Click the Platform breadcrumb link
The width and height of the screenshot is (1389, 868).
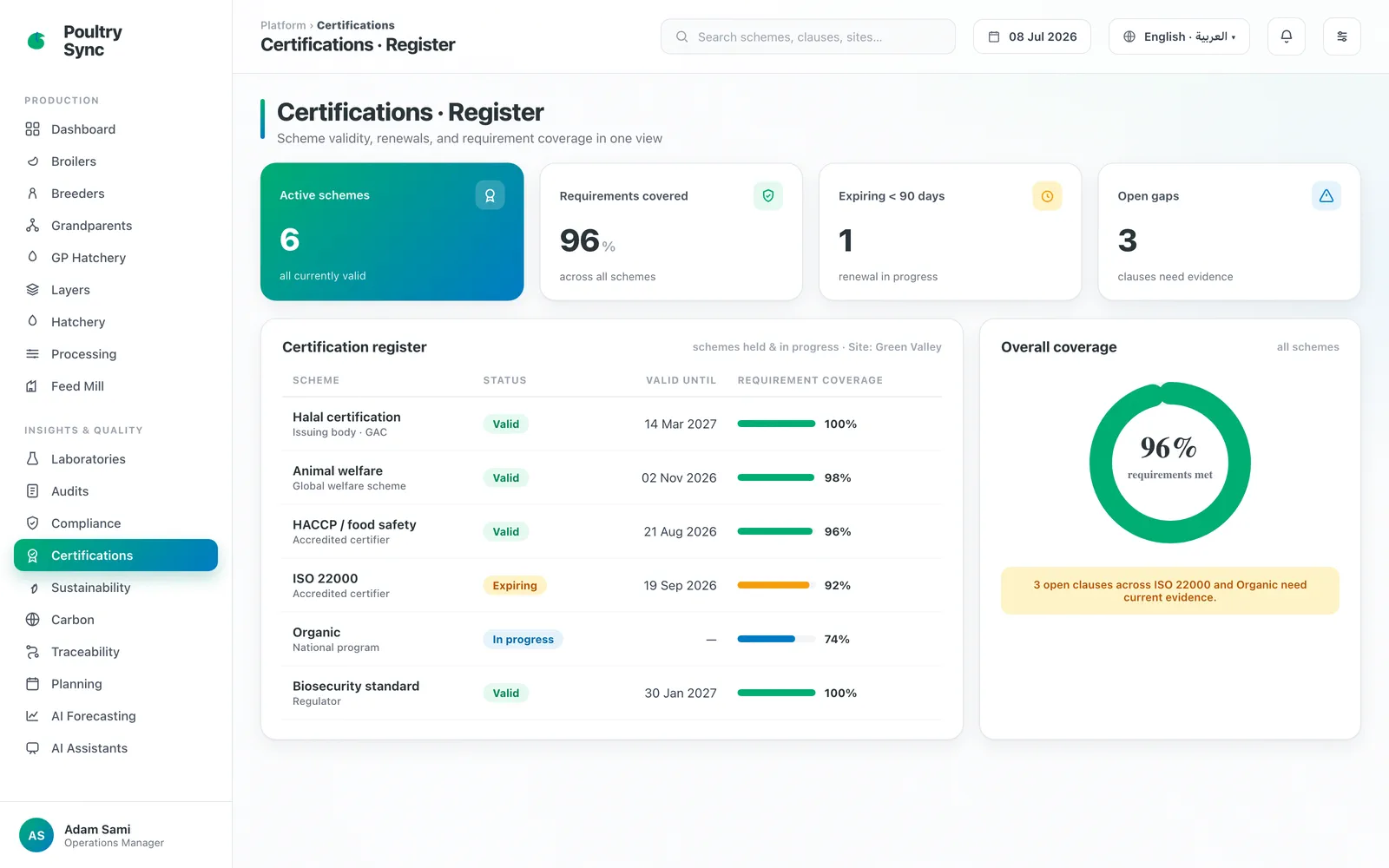(x=283, y=25)
